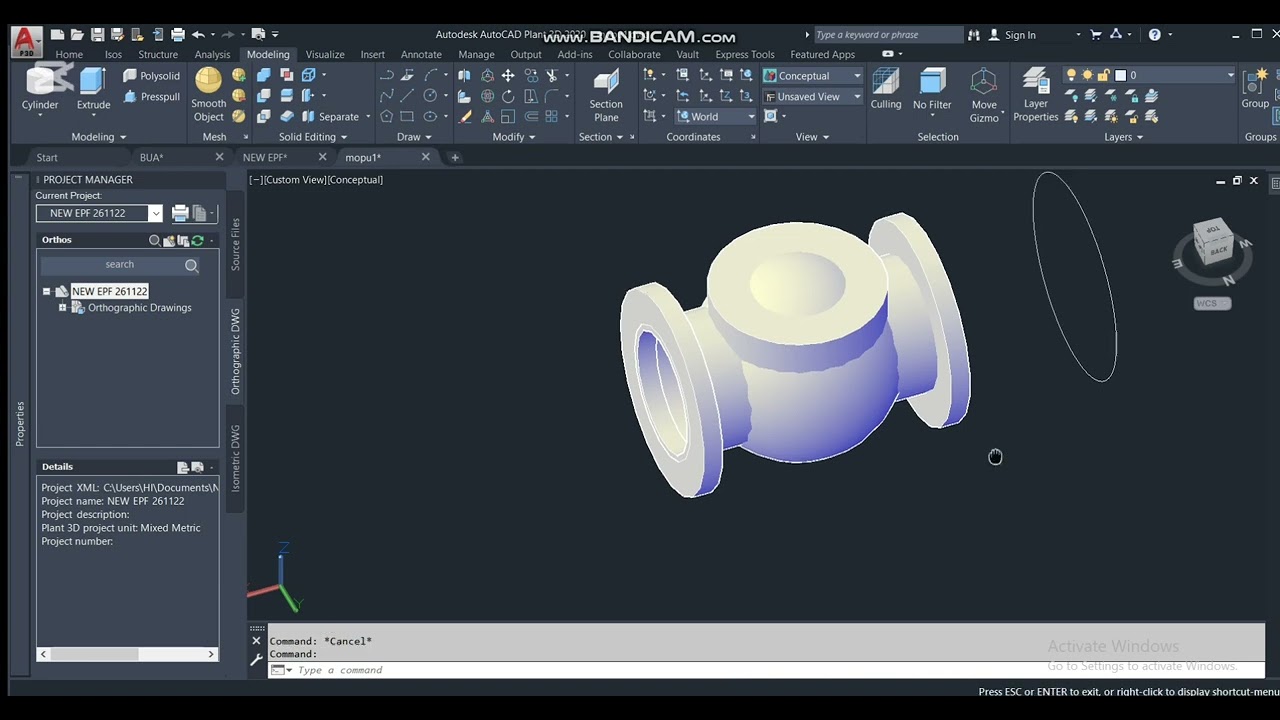This screenshot has height=720, width=1280.
Task: Open Layer Properties manager
Action: [1035, 95]
